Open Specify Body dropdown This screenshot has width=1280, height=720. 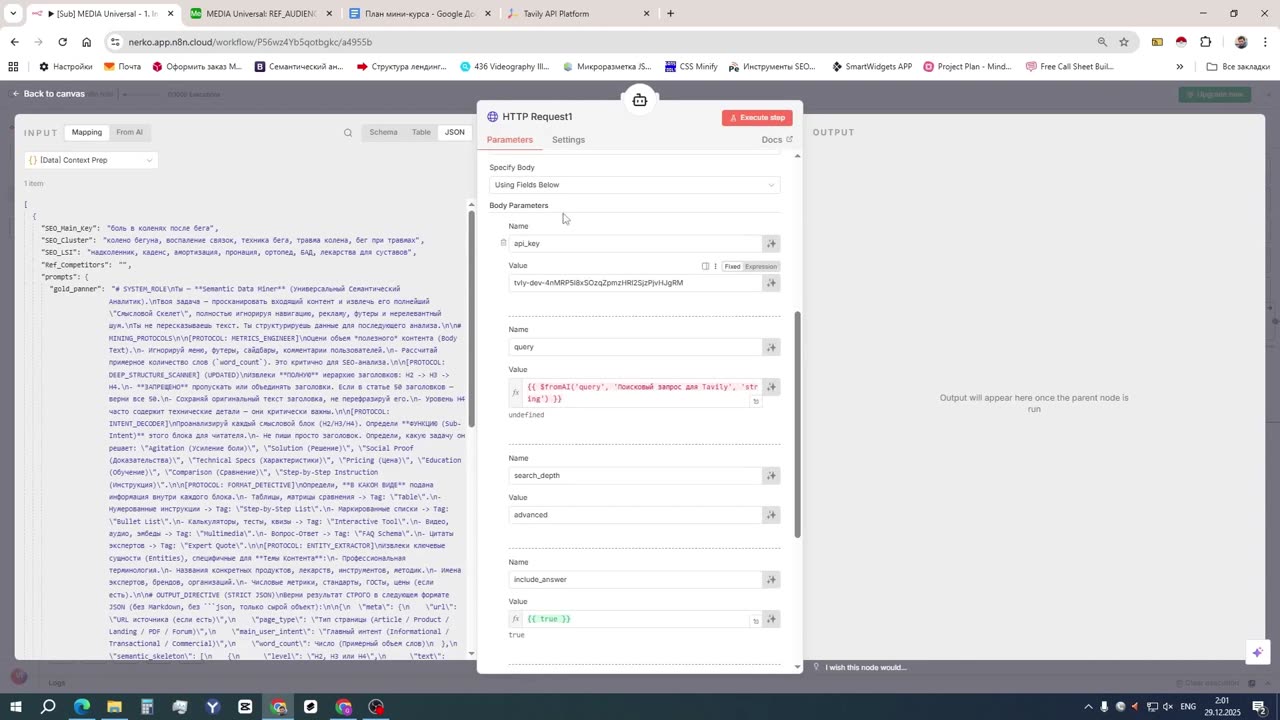pos(635,185)
